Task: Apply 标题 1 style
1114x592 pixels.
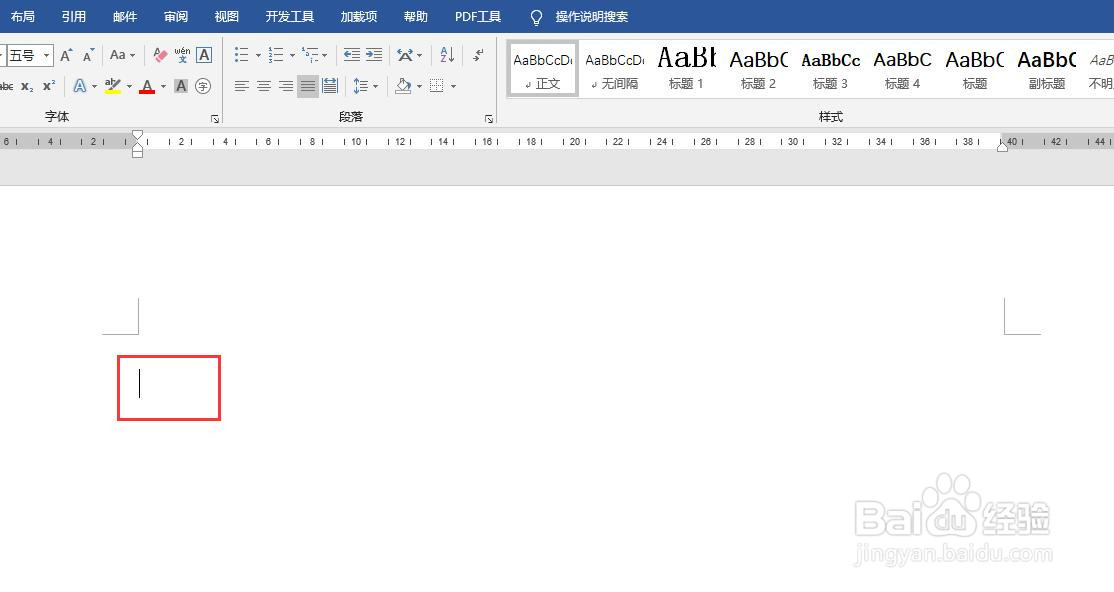Action: coord(686,69)
